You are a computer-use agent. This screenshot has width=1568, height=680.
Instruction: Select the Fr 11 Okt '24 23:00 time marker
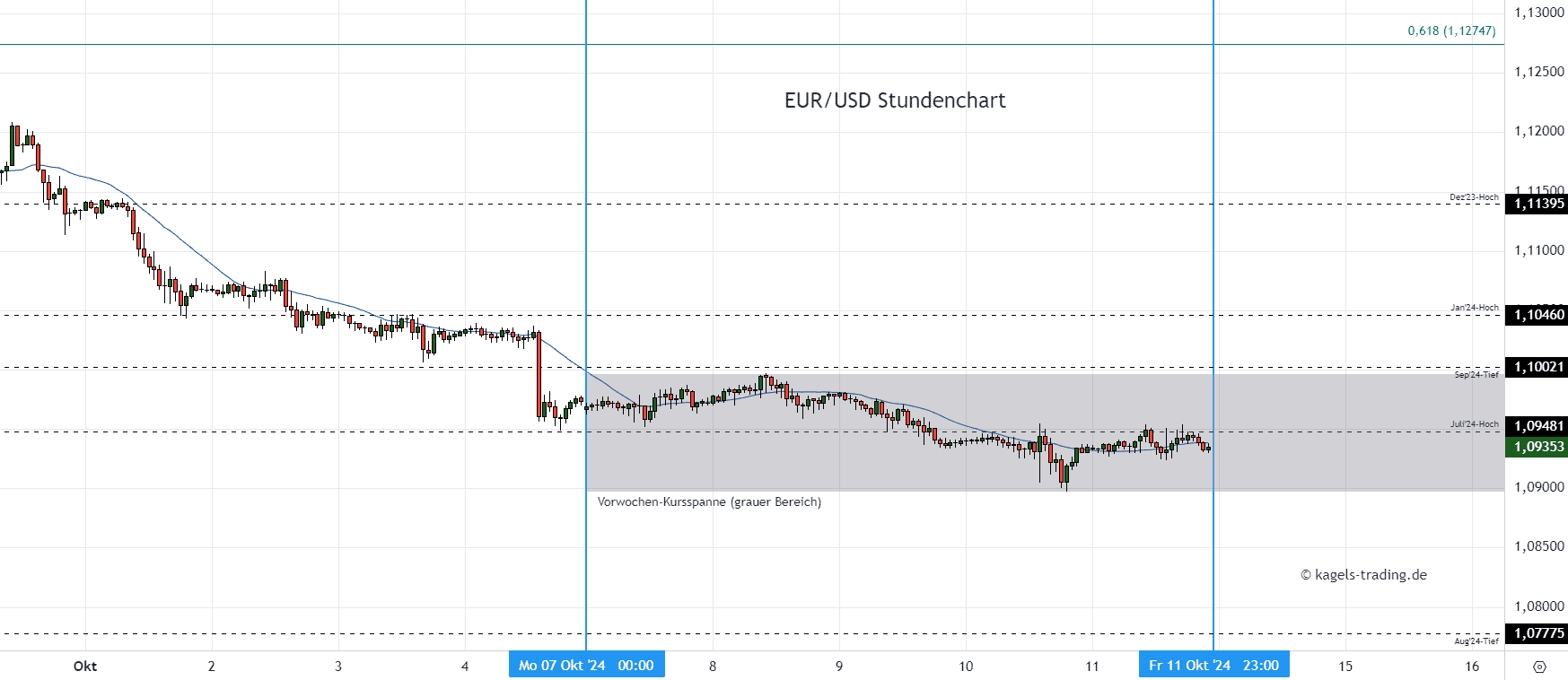pos(1213,665)
